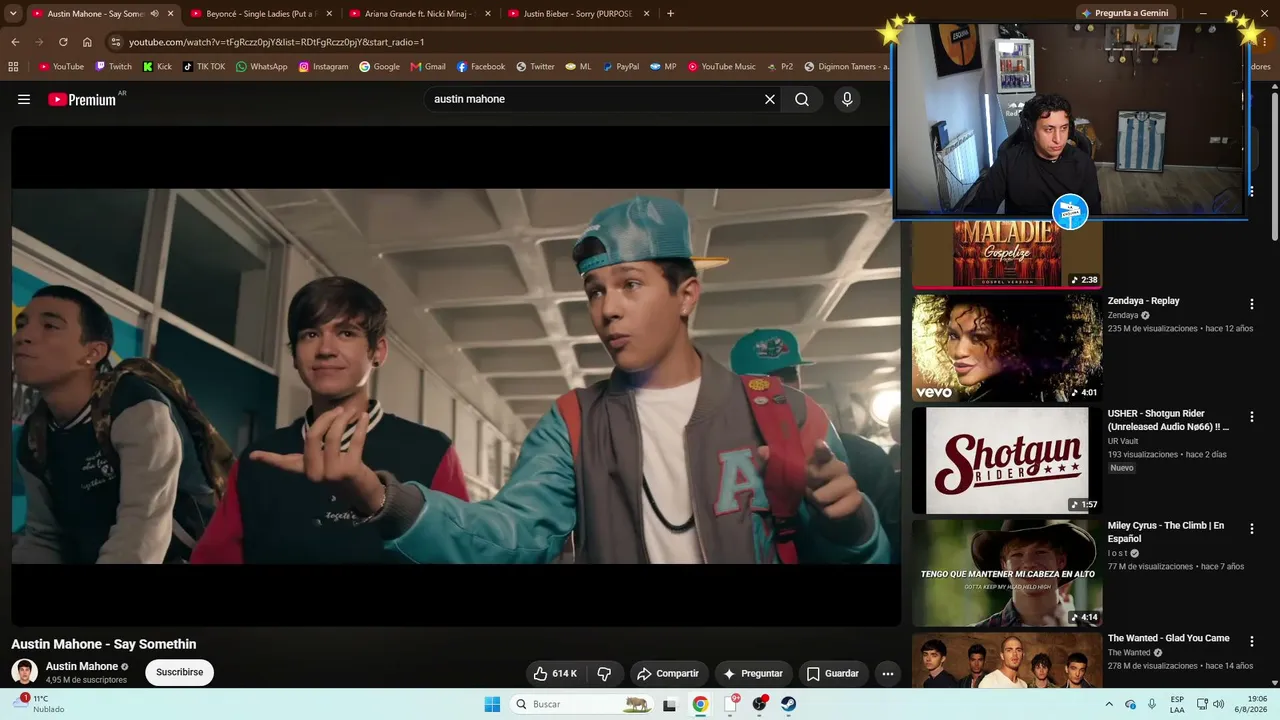
Task: Open a new browser tab
Action: click(x=670, y=14)
